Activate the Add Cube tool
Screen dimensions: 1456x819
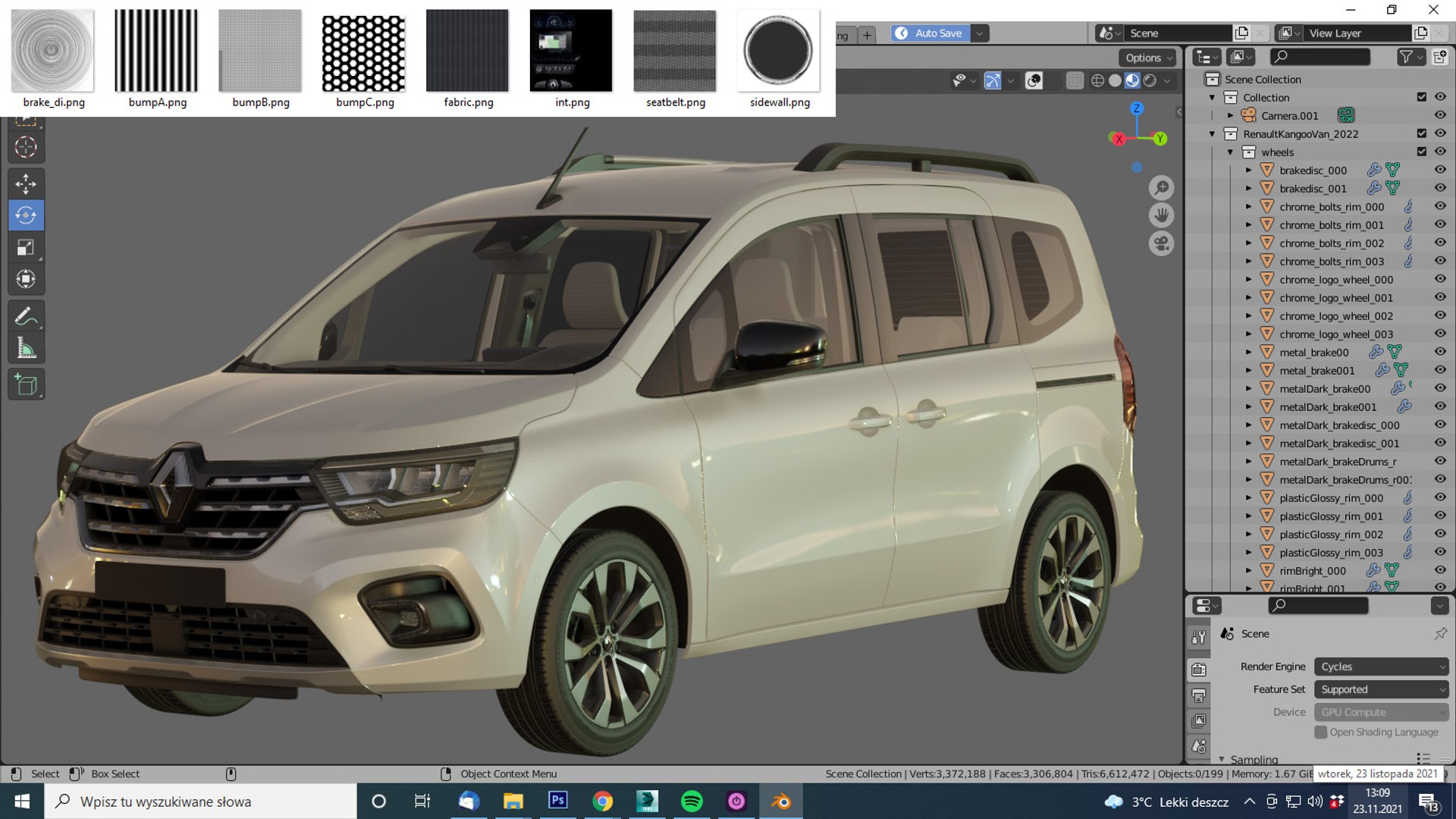[26, 384]
